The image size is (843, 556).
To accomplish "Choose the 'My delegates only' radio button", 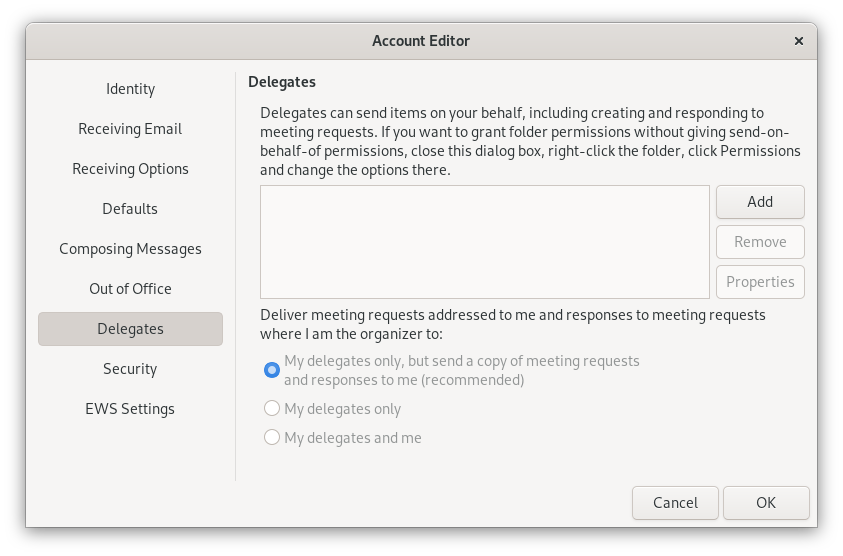I will coord(272,409).
